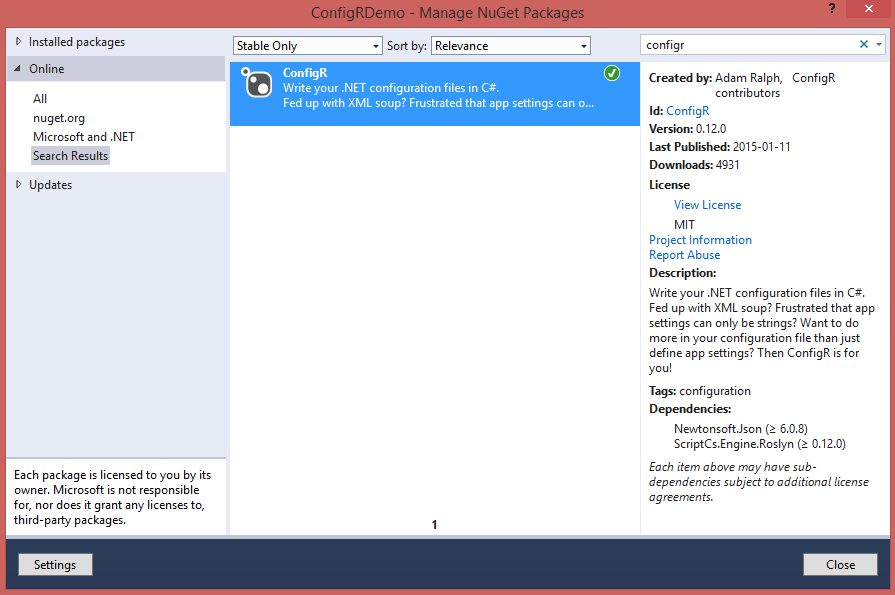
Task: Focus the configr search input field
Action: [749, 45]
